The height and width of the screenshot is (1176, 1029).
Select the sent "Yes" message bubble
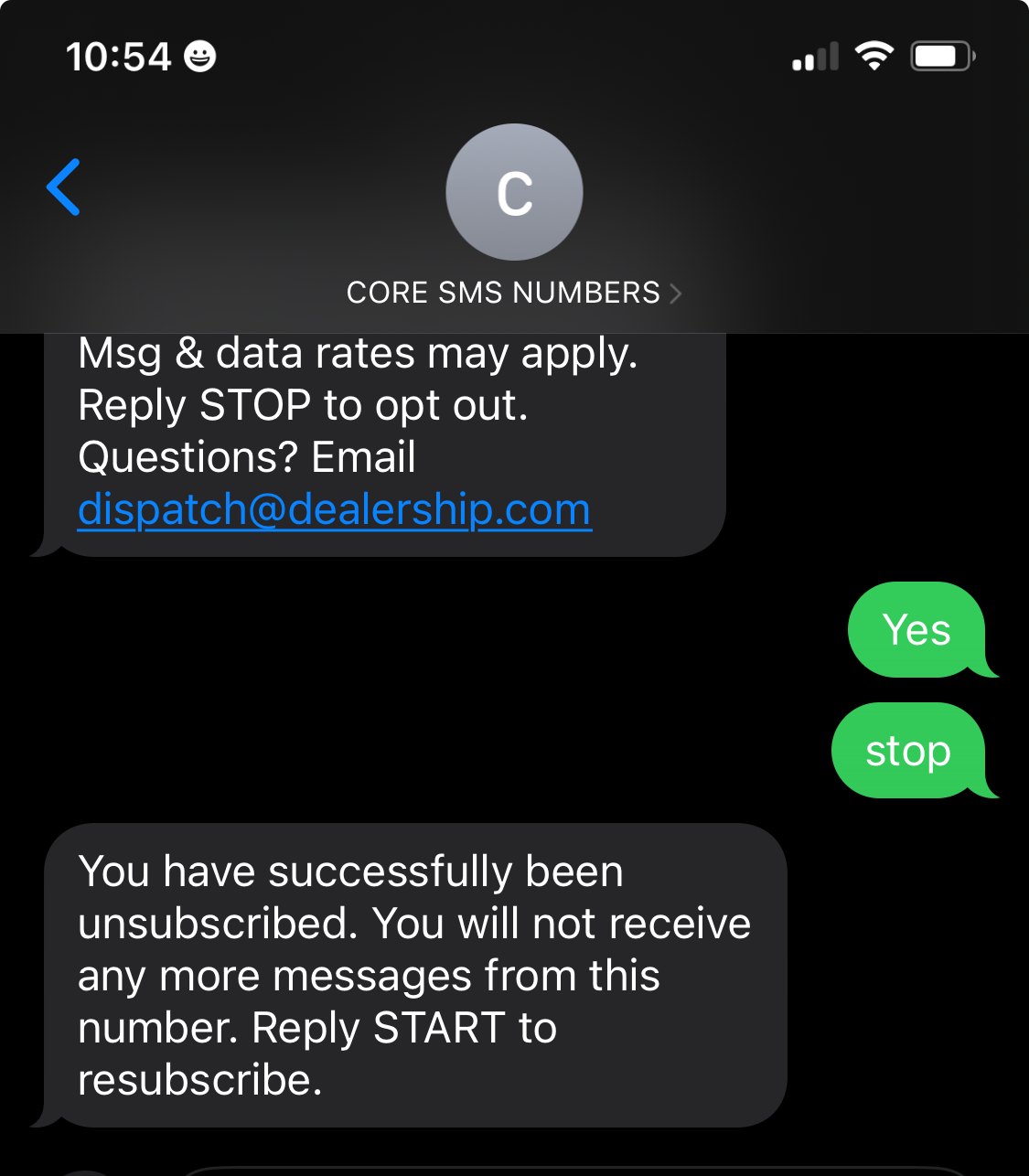pyautogui.click(x=916, y=630)
